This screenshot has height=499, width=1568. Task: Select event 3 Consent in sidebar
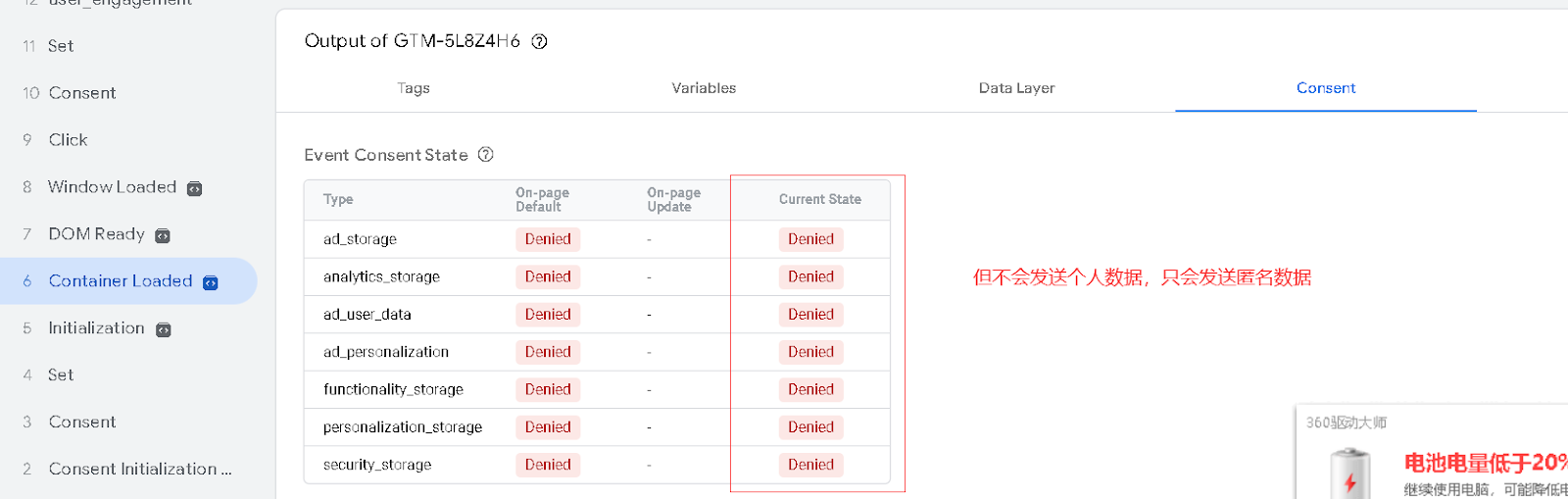82,423
